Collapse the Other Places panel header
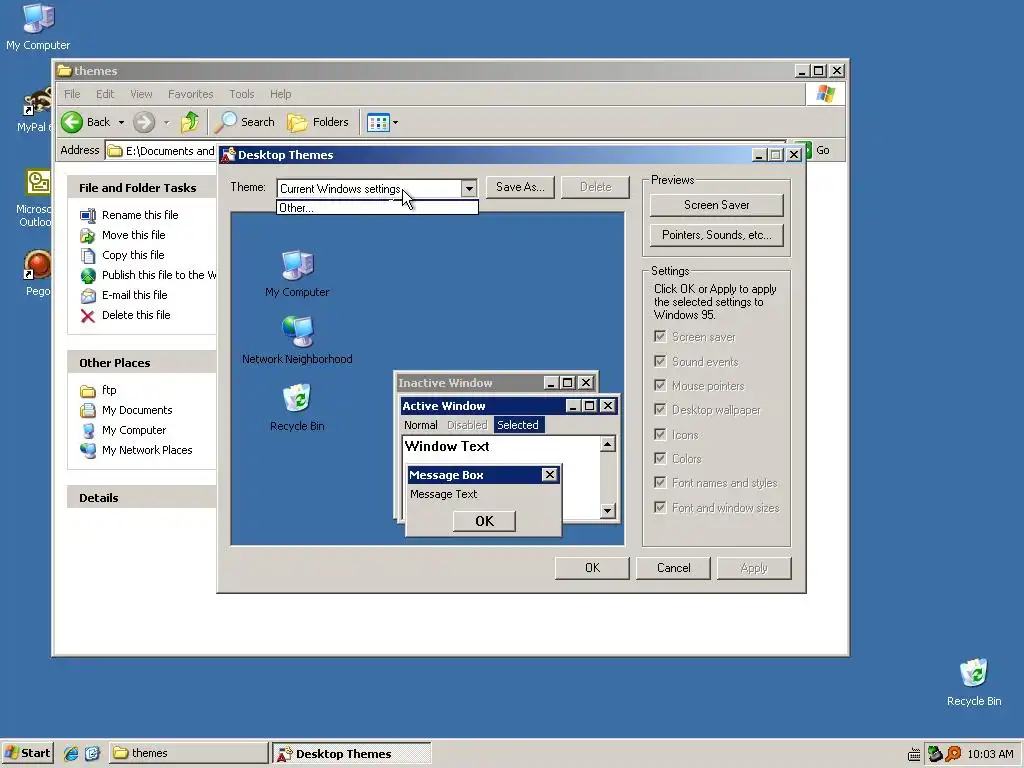Viewport: 1024px width, 768px height. tap(142, 363)
